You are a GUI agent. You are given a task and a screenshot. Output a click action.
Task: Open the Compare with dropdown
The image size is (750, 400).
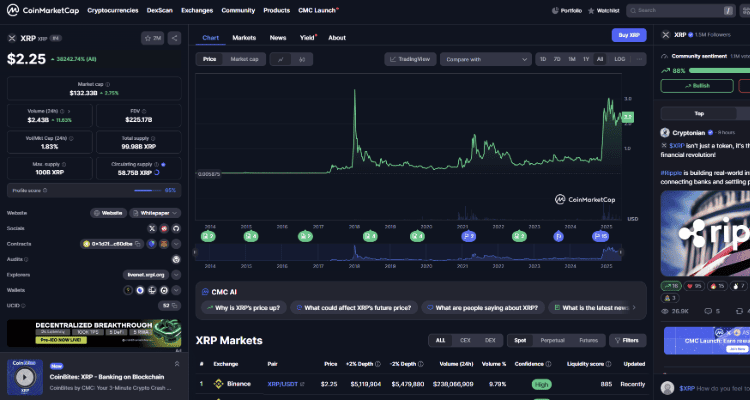[x=486, y=59]
